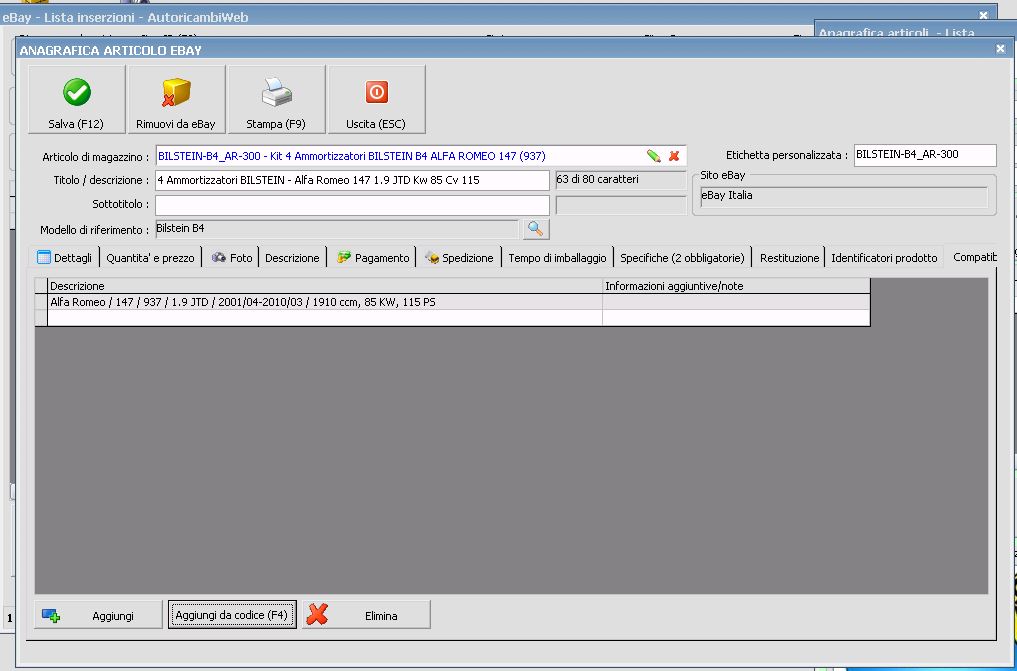Switch to the Descrizione tab

[x=292, y=257]
